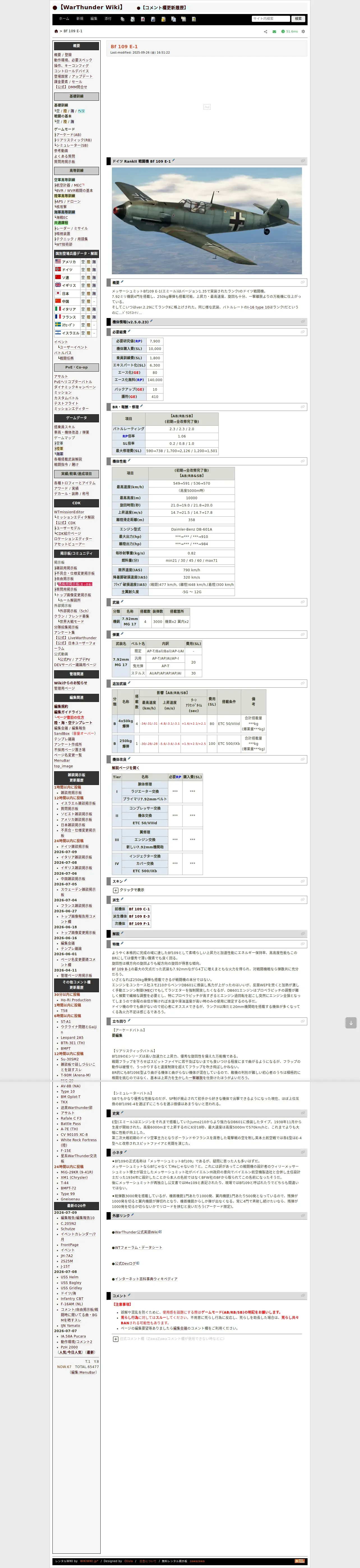This screenshot has height=1568, width=360.
Task: Open the コメント欄更新履歴 link in the header
Action: pyautogui.click(x=164, y=8)
